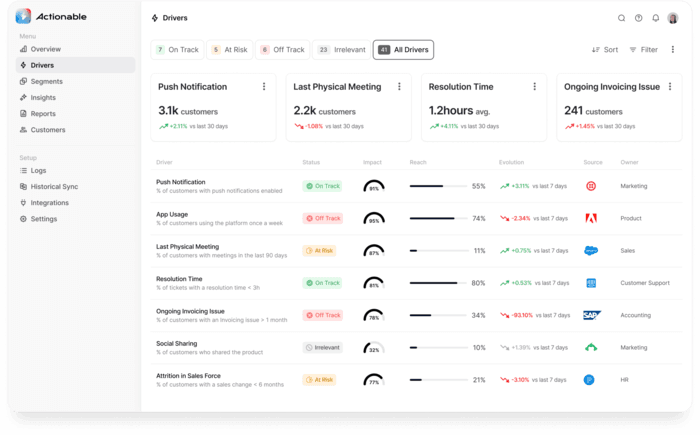This screenshot has height=435, width=700.
Task: Switch to the On Track tab
Action: coord(177,50)
